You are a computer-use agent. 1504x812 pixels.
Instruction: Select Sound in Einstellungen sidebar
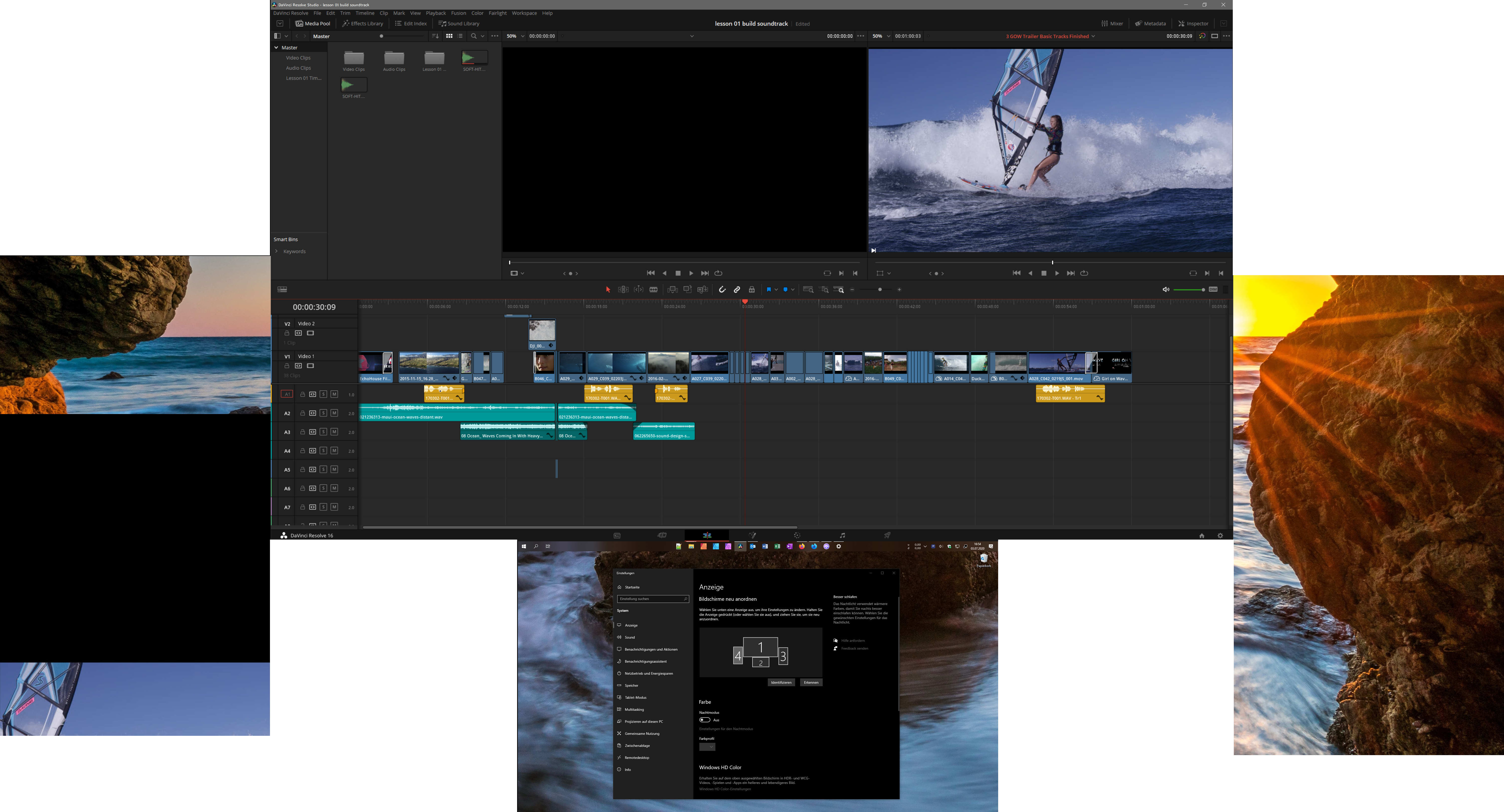[629, 638]
